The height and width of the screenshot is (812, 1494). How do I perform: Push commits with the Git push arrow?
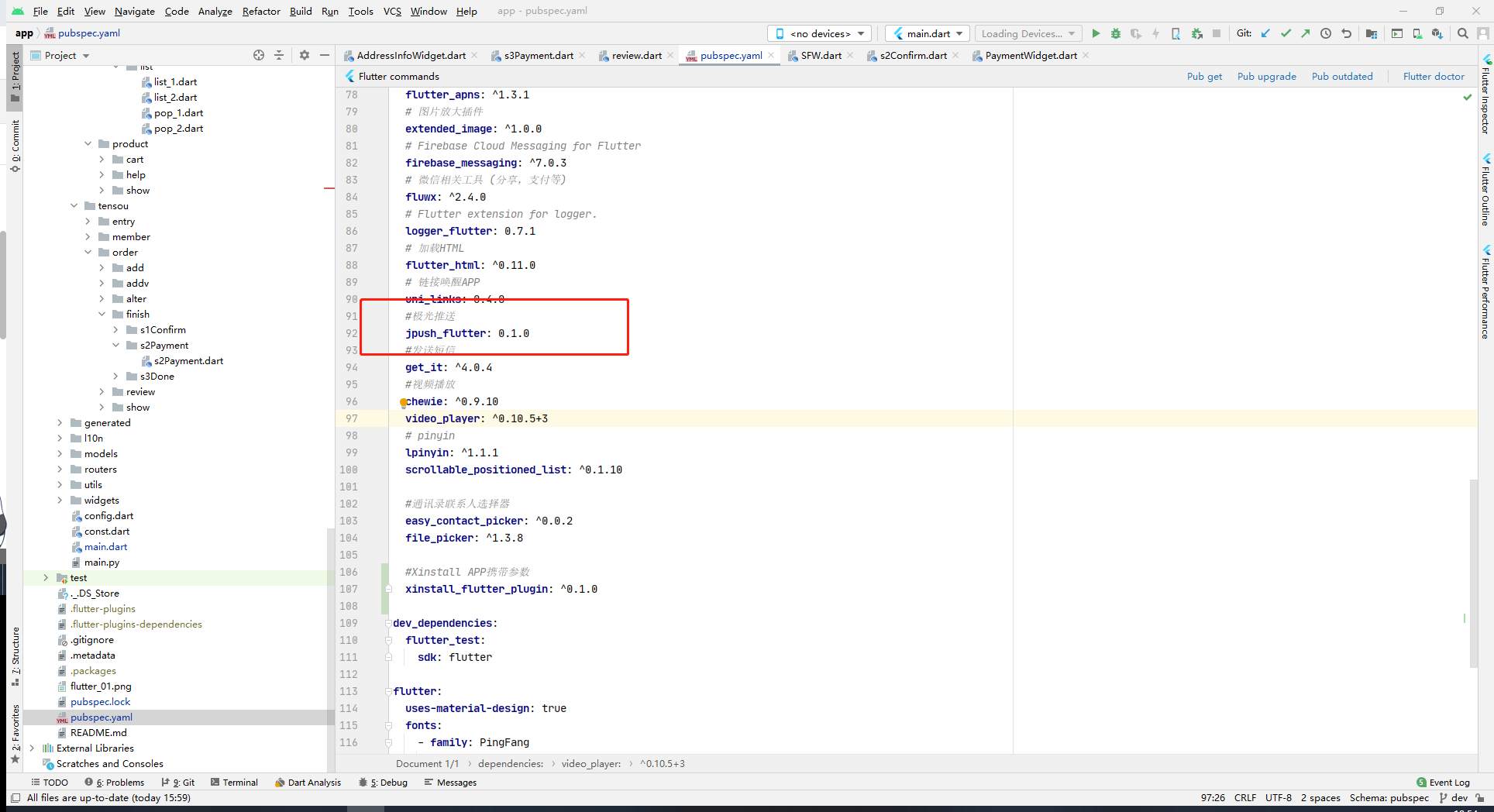(x=1306, y=33)
